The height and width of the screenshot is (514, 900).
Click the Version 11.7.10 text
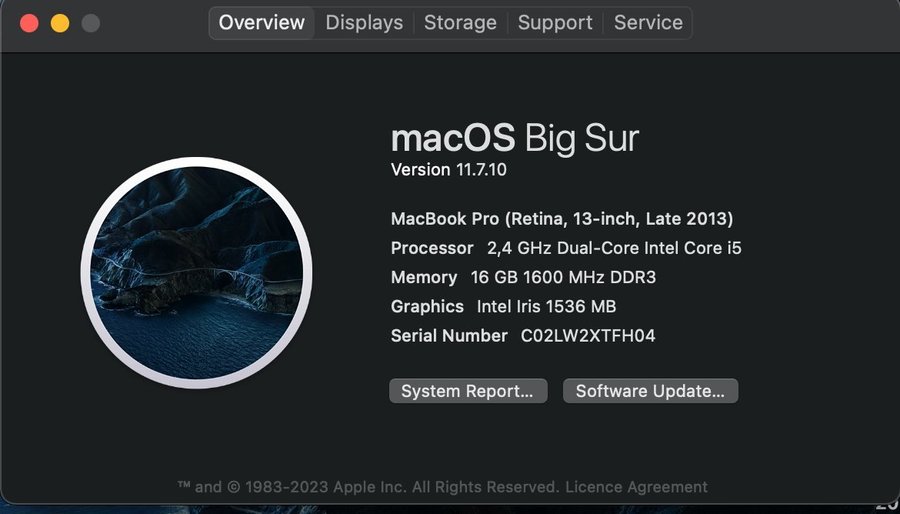[448, 170]
